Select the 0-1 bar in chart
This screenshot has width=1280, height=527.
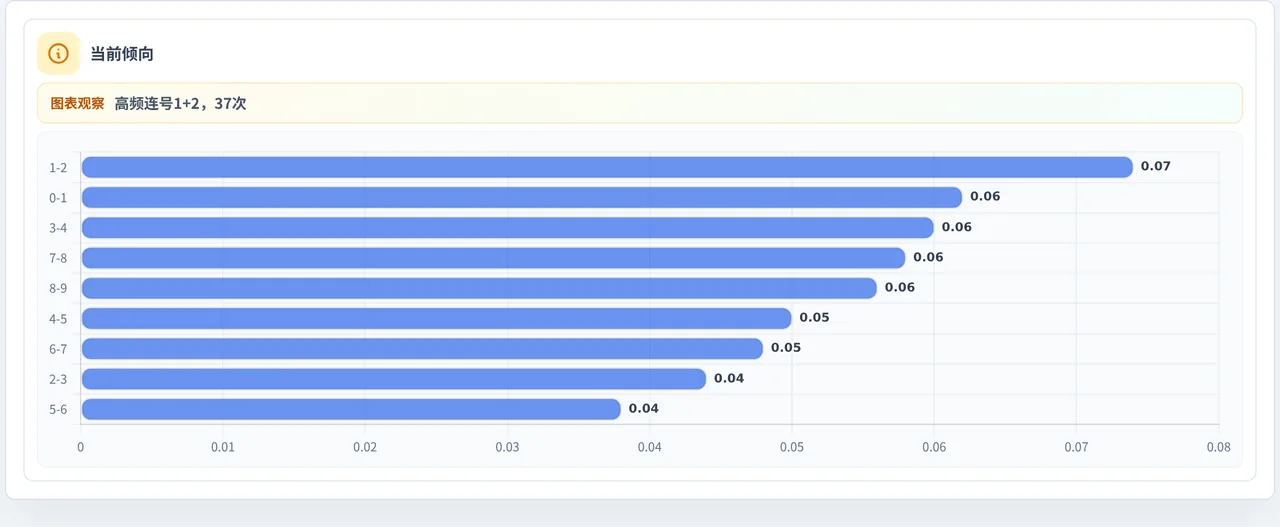(522, 197)
